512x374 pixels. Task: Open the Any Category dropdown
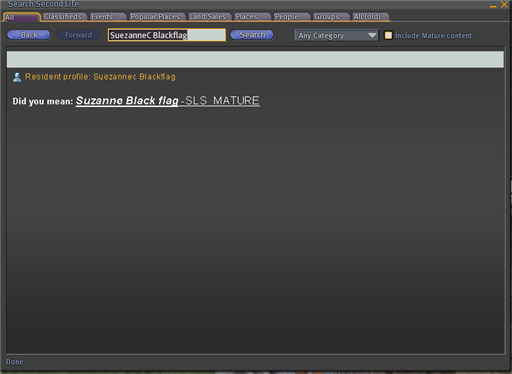[337, 35]
